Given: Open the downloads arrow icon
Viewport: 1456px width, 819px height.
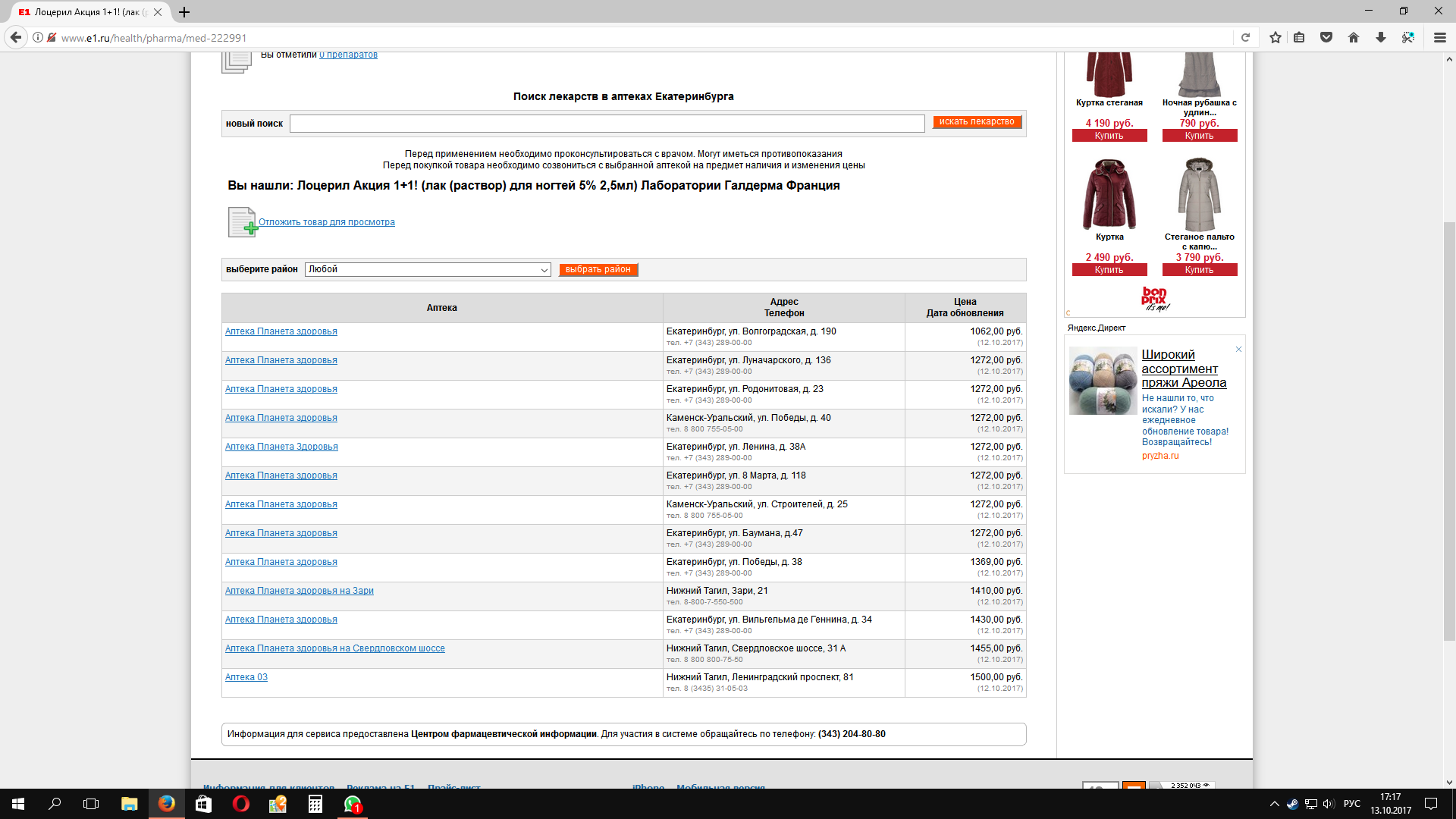Looking at the screenshot, I should point(1381,37).
